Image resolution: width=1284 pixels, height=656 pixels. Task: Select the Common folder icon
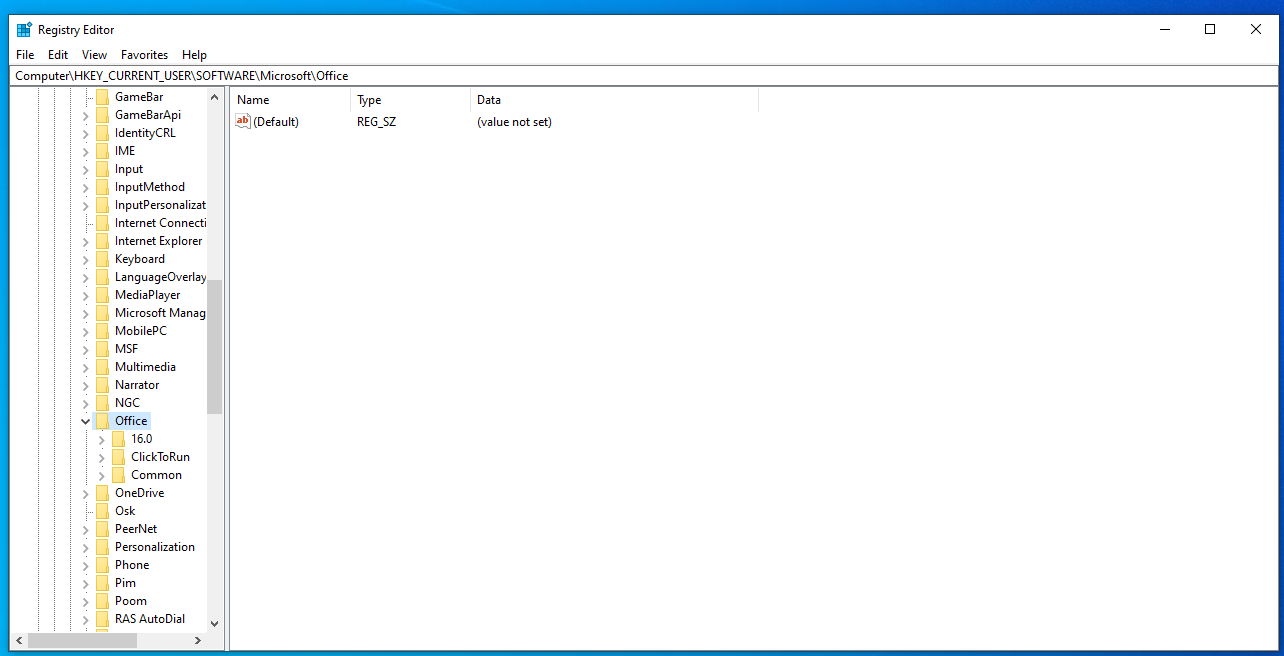118,475
